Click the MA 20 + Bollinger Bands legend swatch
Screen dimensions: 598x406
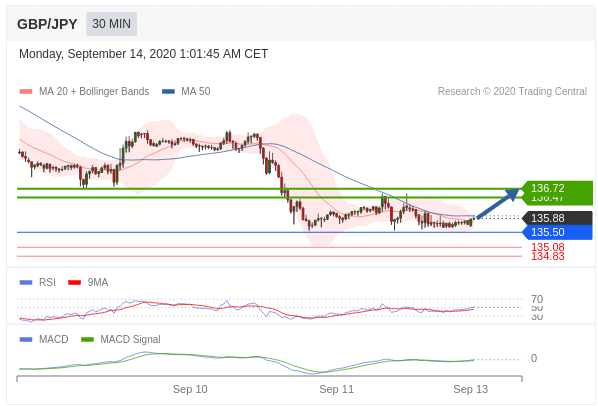click(26, 91)
